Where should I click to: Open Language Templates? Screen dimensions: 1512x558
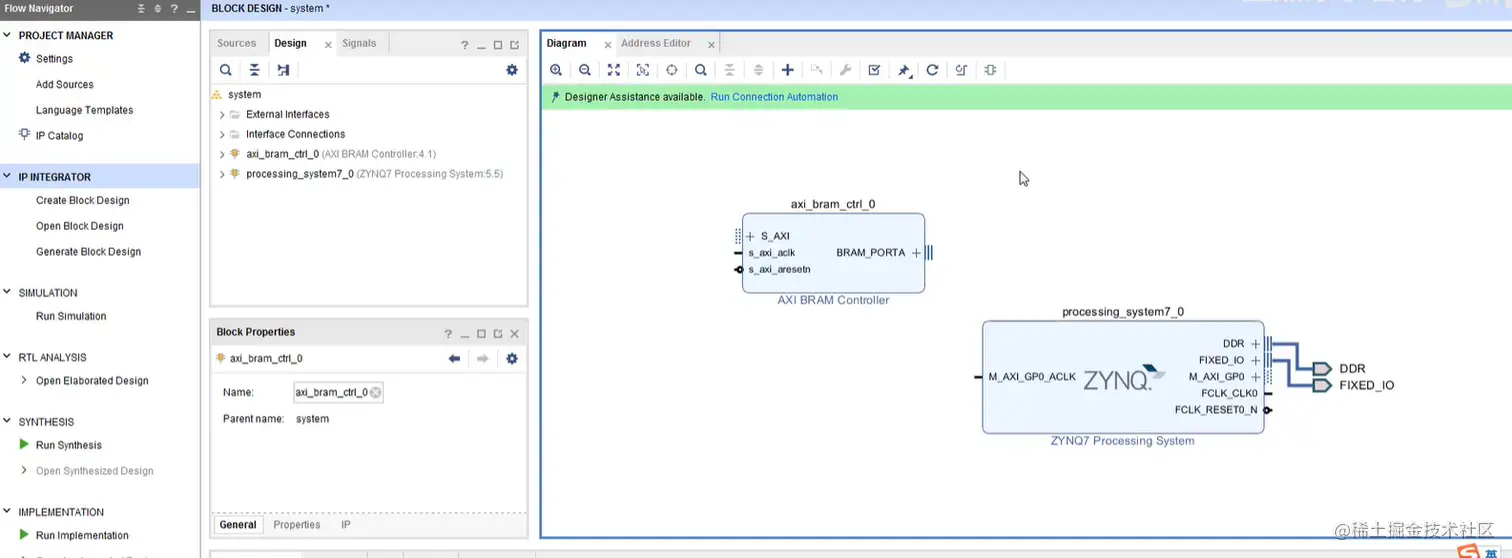84,110
